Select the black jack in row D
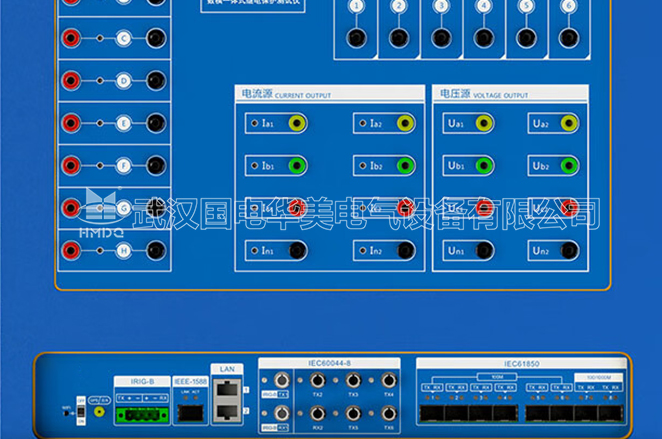Image resolution: width=662 pixels, height=439 pixels. (x=156, y=81)
